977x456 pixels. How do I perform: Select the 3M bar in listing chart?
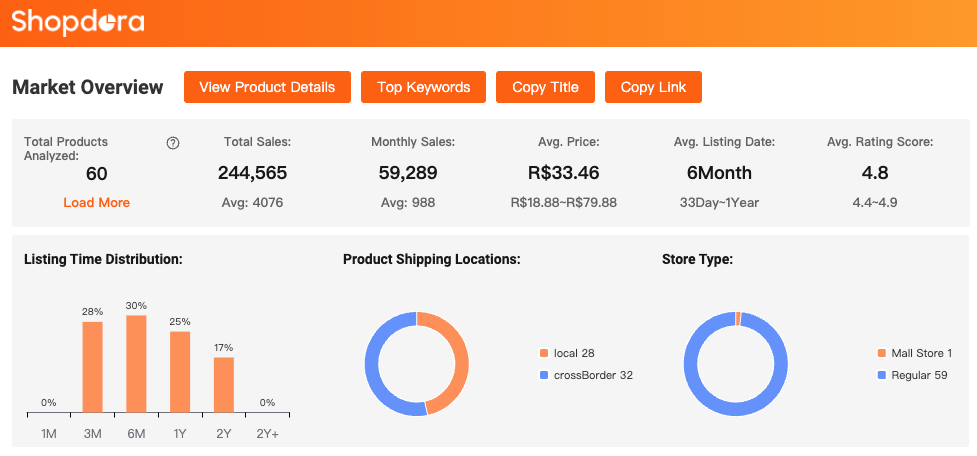(92, 366)
